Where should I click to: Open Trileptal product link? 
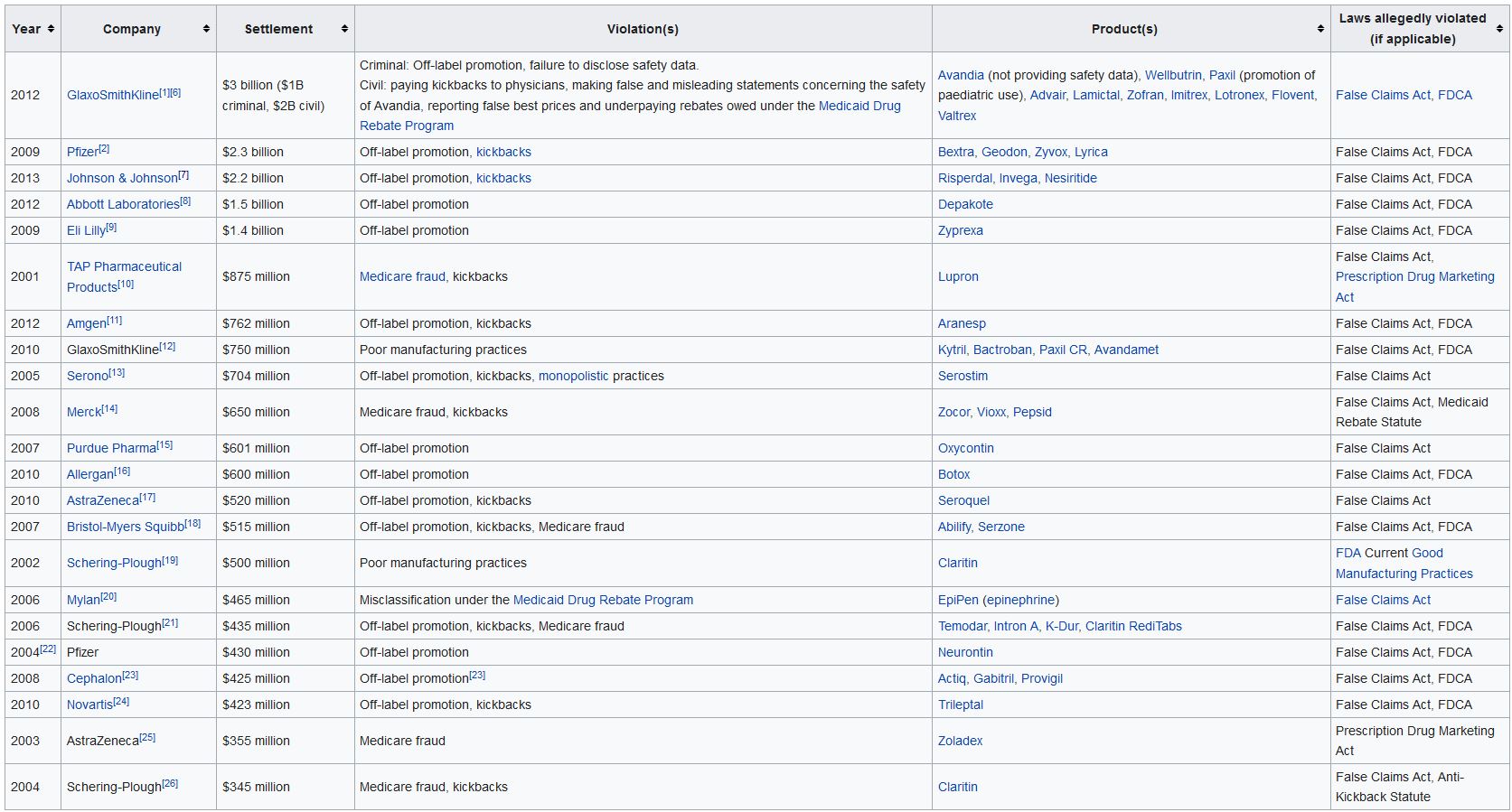click(961, 705)
